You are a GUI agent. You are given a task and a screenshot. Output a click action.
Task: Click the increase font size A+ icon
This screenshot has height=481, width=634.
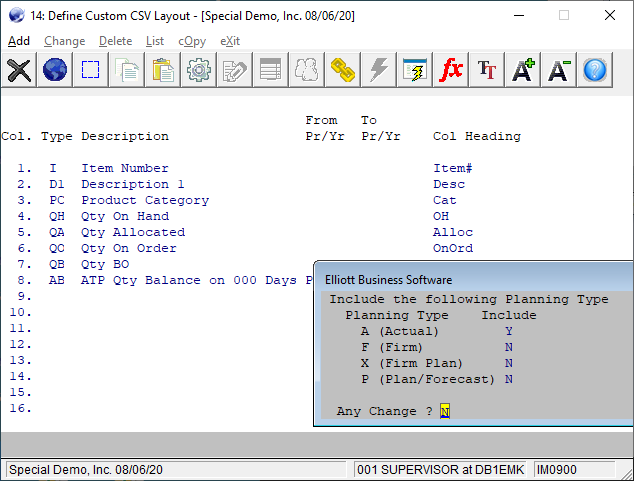(523, 70)
